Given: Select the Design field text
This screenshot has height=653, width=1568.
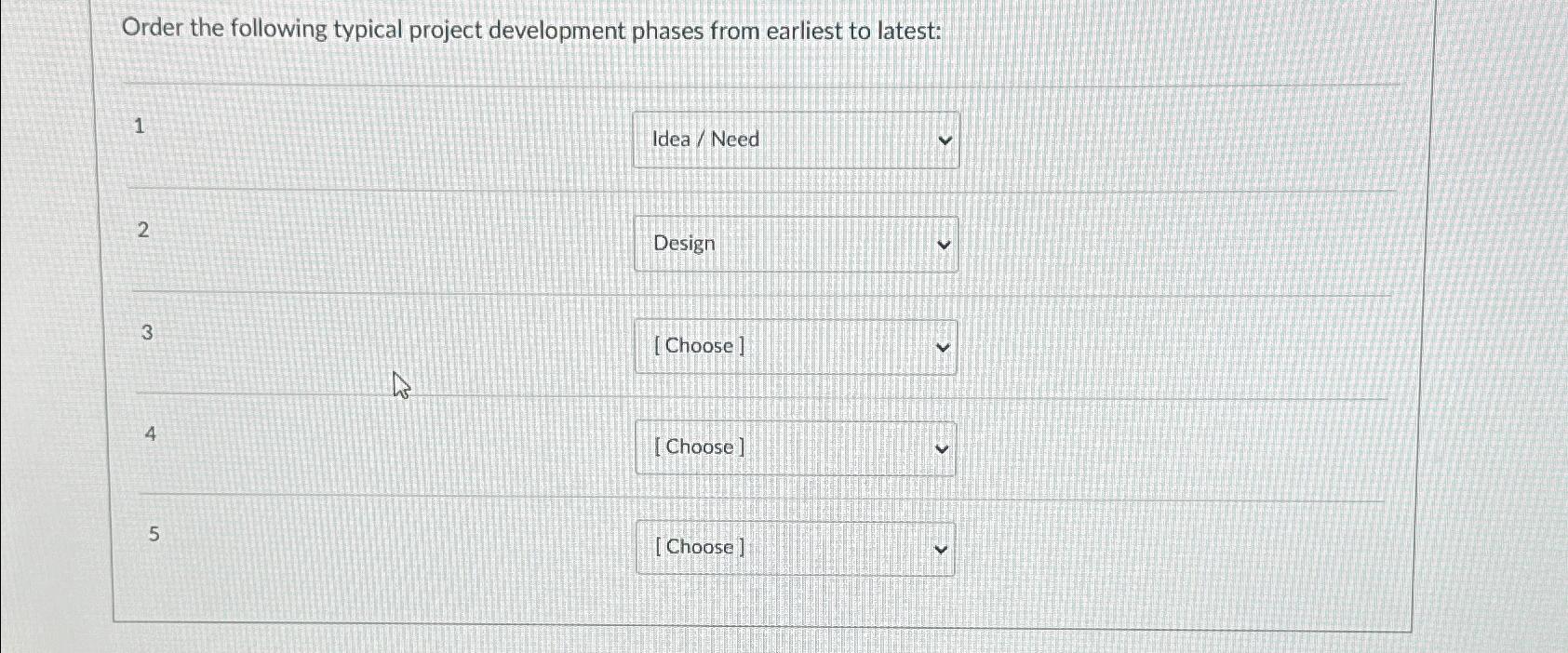Looking at the screenshot, I should point(683,243).
